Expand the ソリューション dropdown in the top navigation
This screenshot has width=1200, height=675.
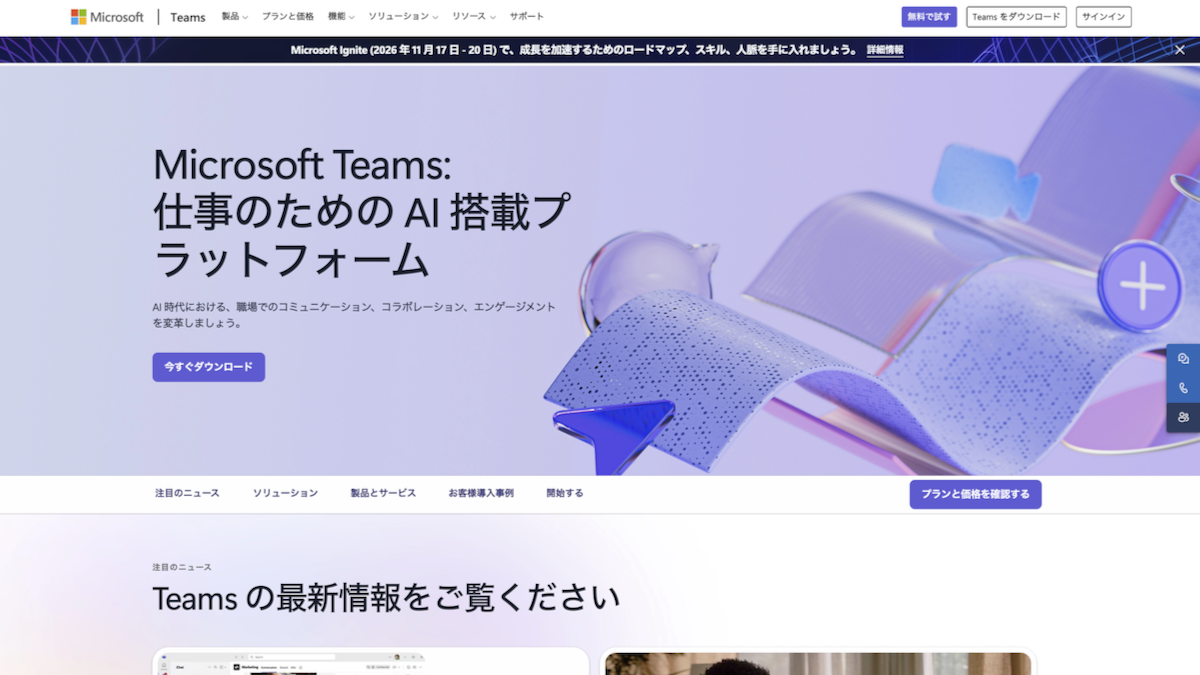[x=403, y=17]
